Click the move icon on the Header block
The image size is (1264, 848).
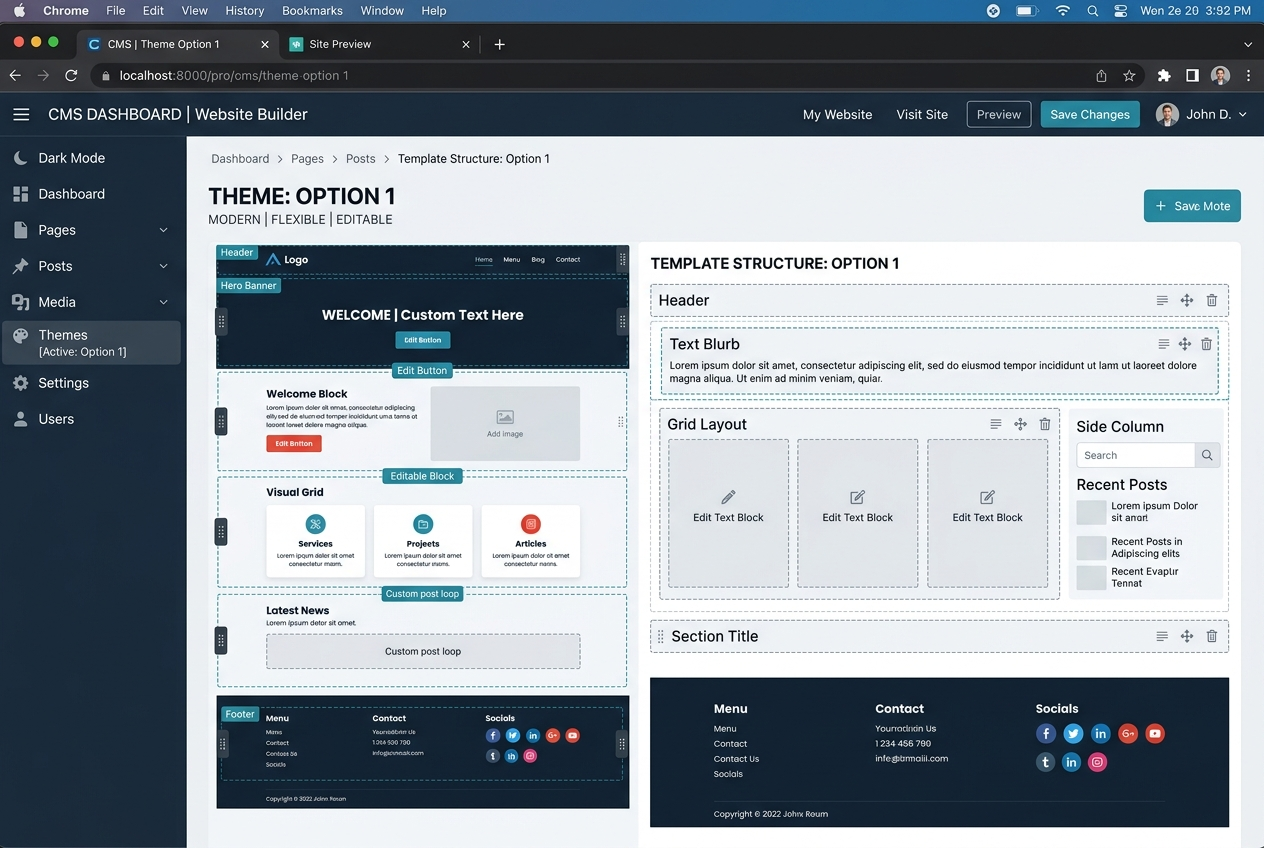1187,301
